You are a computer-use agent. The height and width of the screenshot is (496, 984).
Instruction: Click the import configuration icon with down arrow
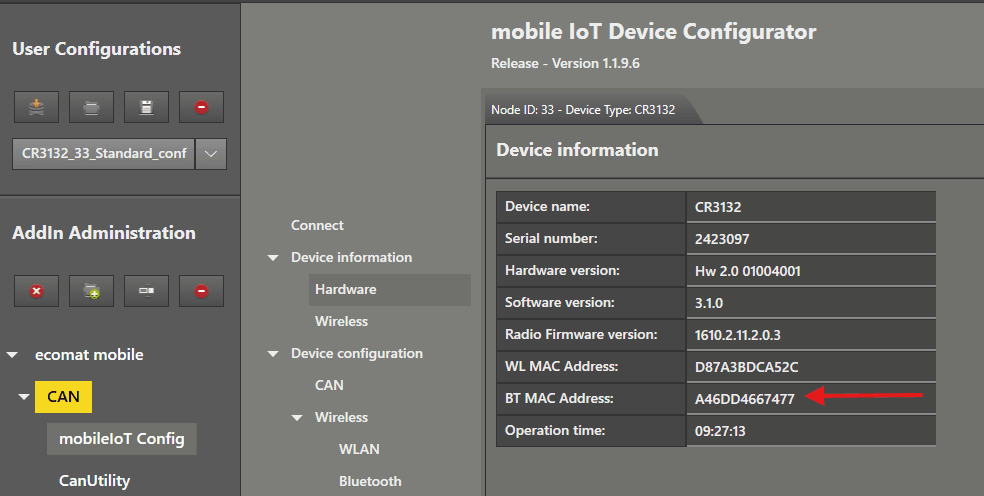37,107
